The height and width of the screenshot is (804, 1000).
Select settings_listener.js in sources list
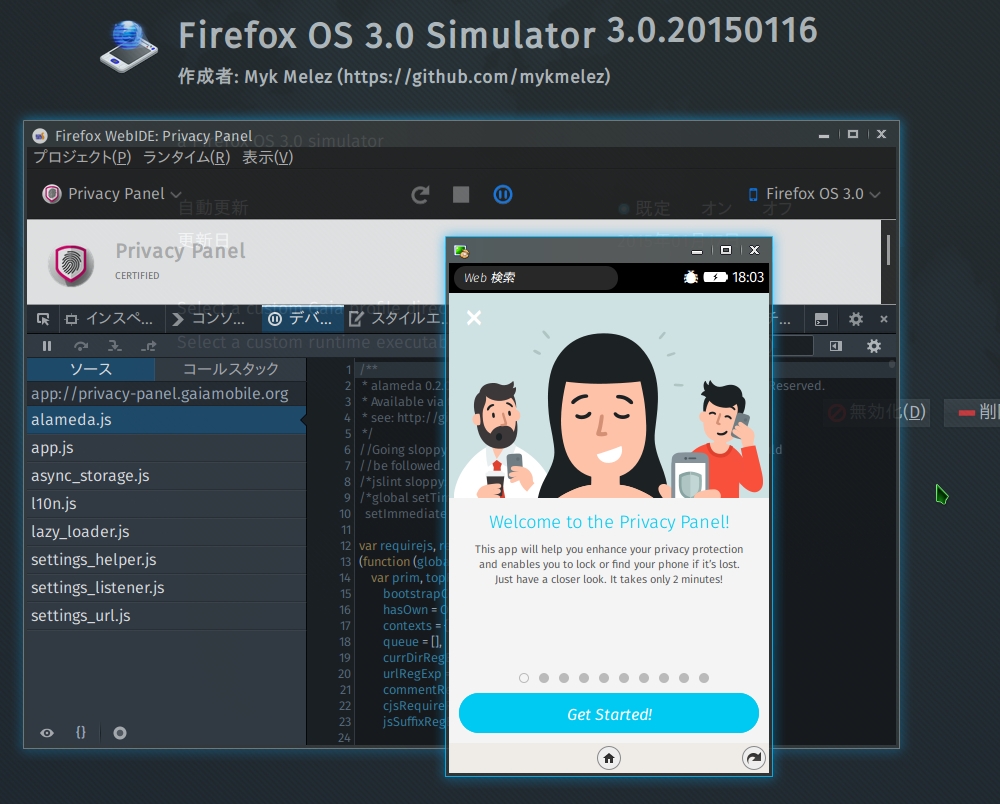point(166,588)
